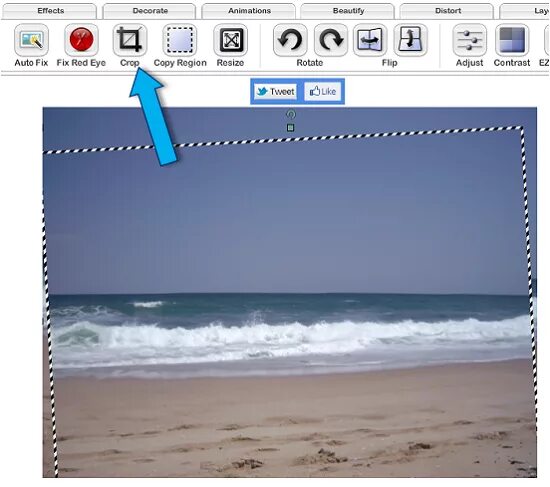Rotate image counterclockwise
The height and width of the screenshot is (487, 550).
(x=290, y=40)
